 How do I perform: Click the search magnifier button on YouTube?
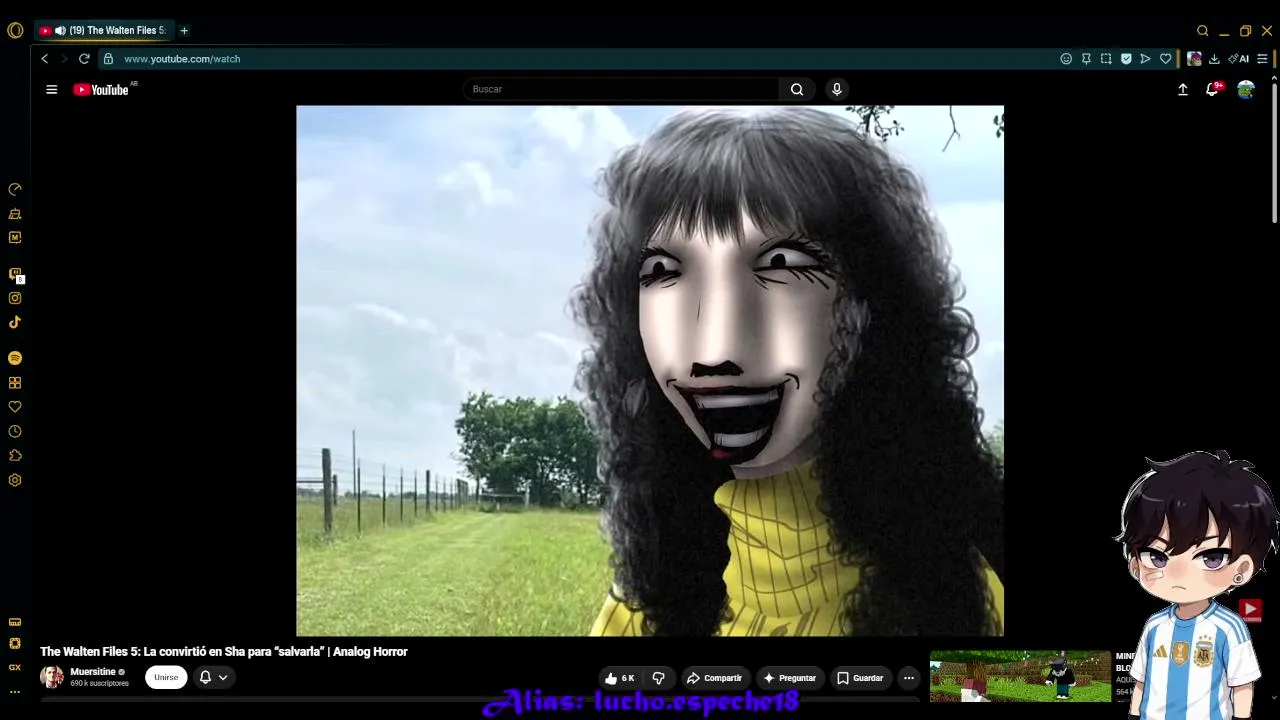tap(797, 89)
